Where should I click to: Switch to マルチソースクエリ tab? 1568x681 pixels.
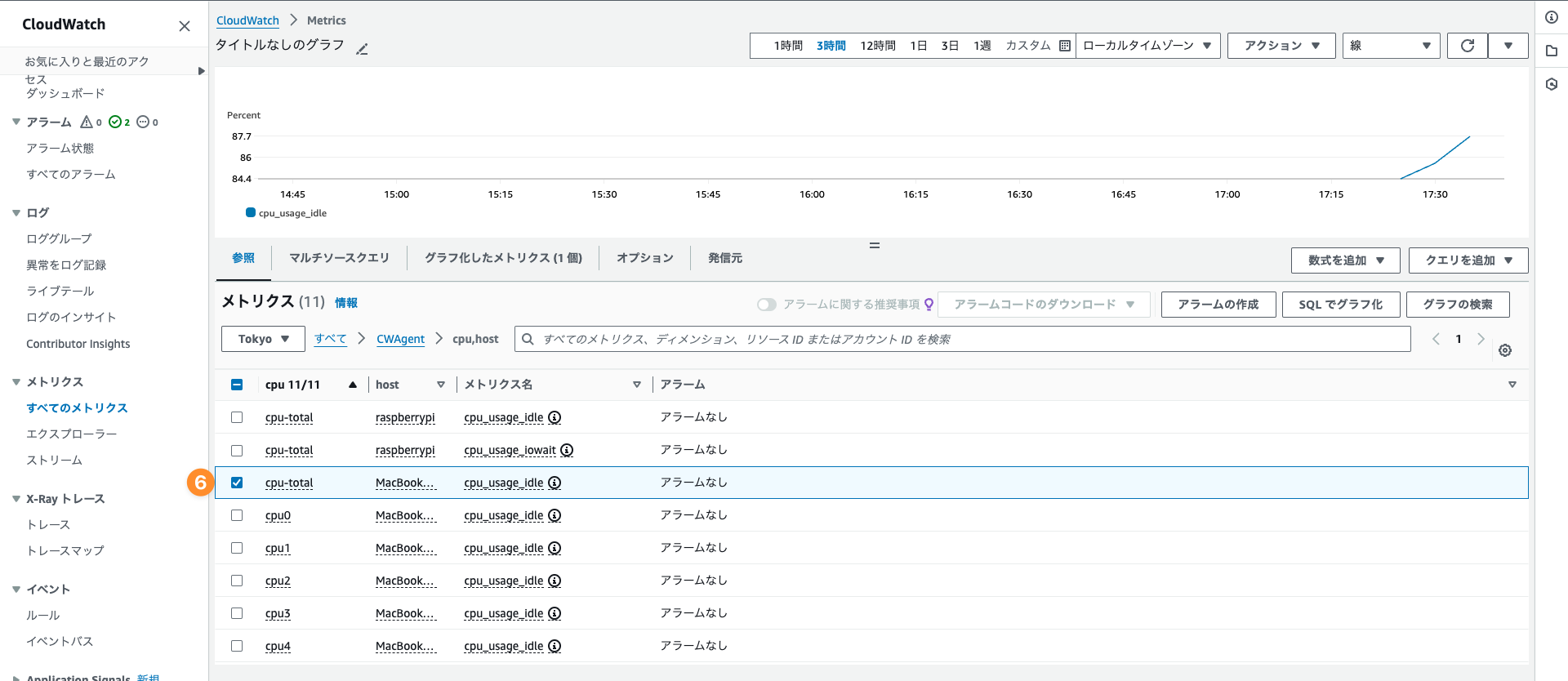[339, 258]
